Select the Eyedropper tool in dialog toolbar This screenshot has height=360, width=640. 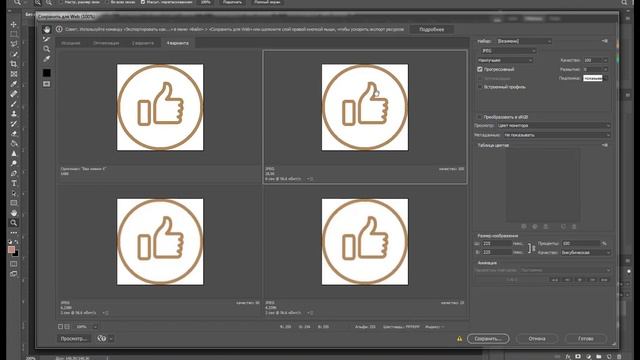47,59
